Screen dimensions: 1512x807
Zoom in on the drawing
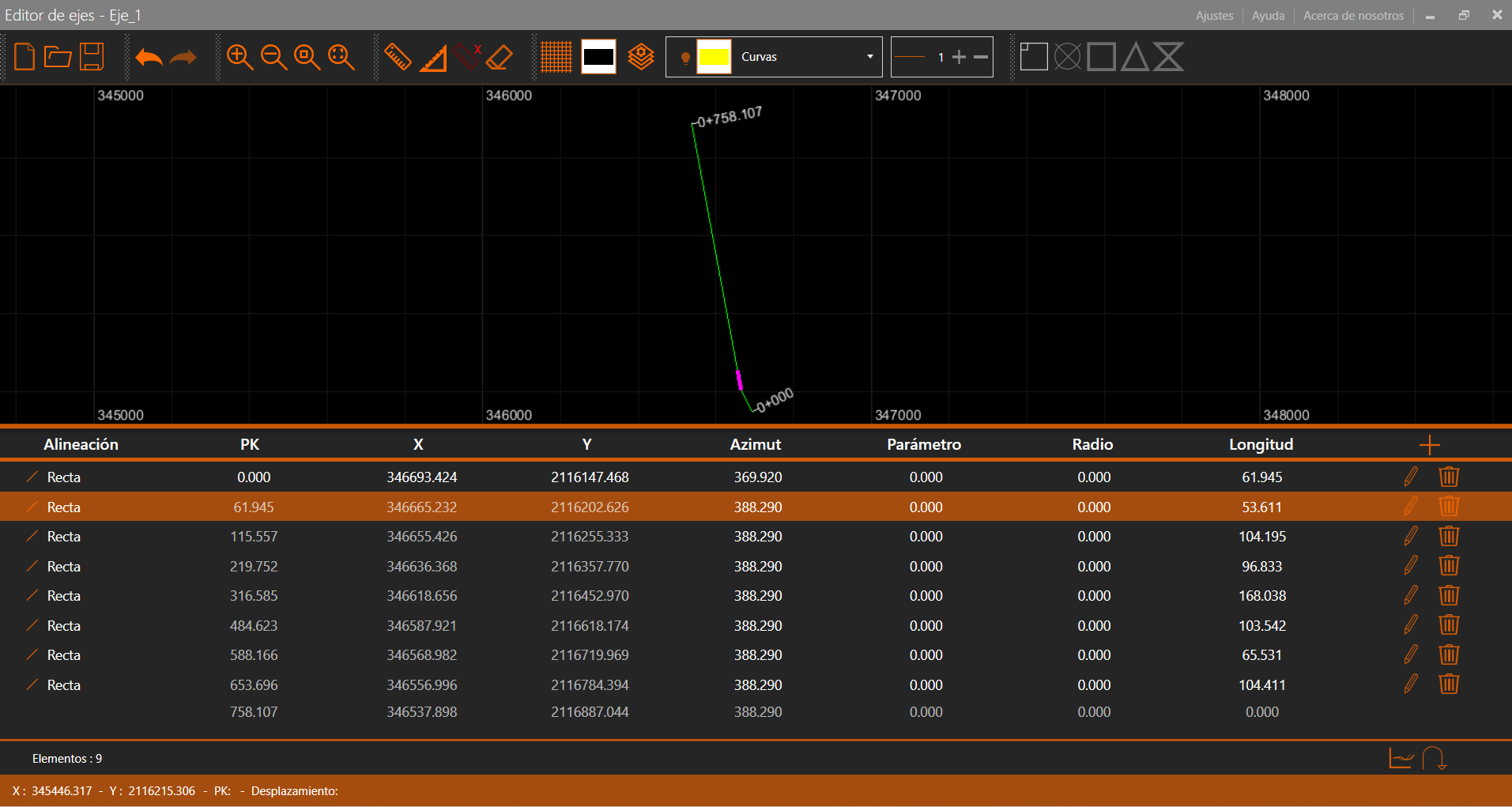pos(239,57)
